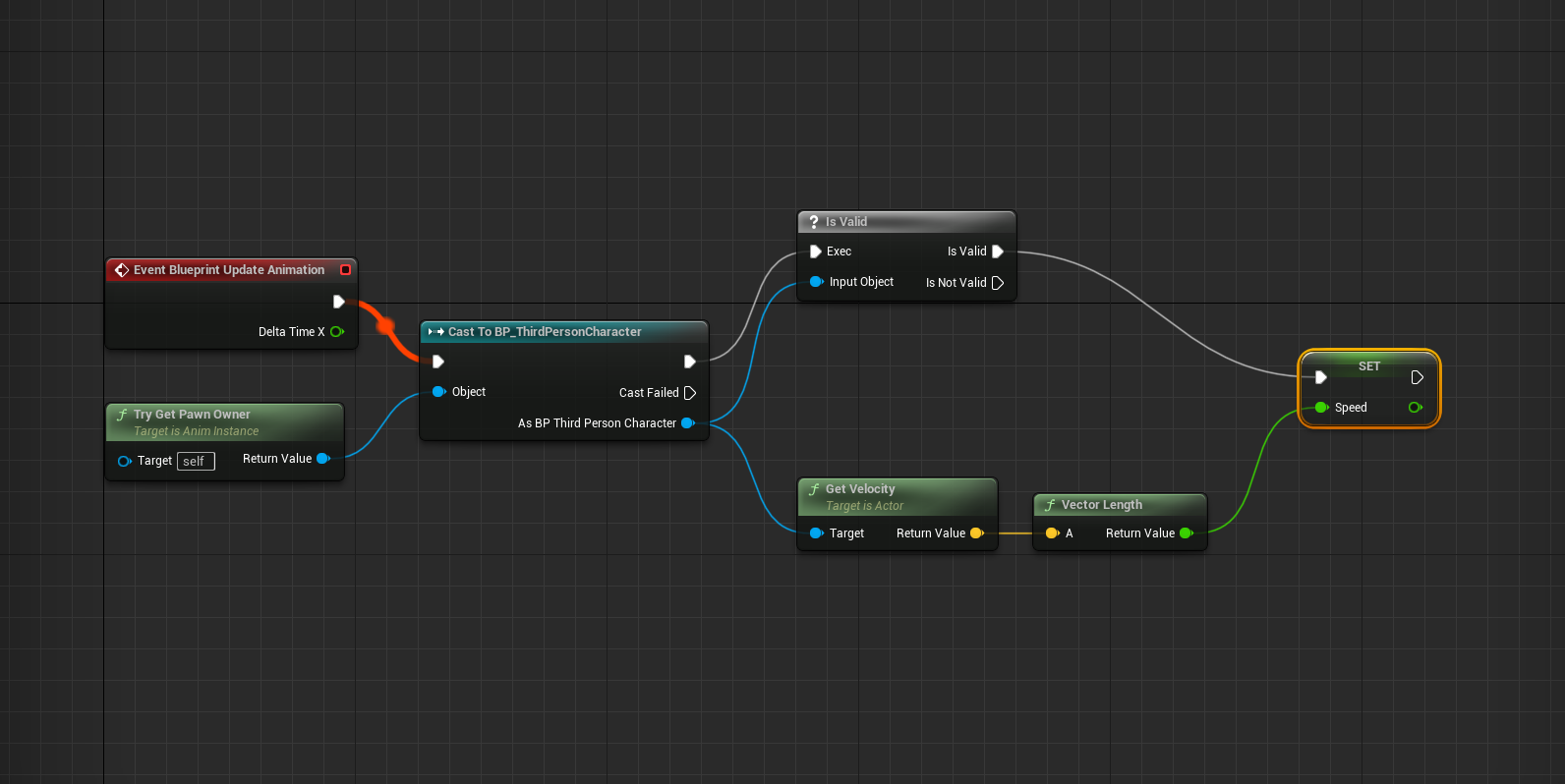Click the 'Target is Anim Instance' subtitle text
This screenshot has height=784, width=1565.
coord(196,431)
